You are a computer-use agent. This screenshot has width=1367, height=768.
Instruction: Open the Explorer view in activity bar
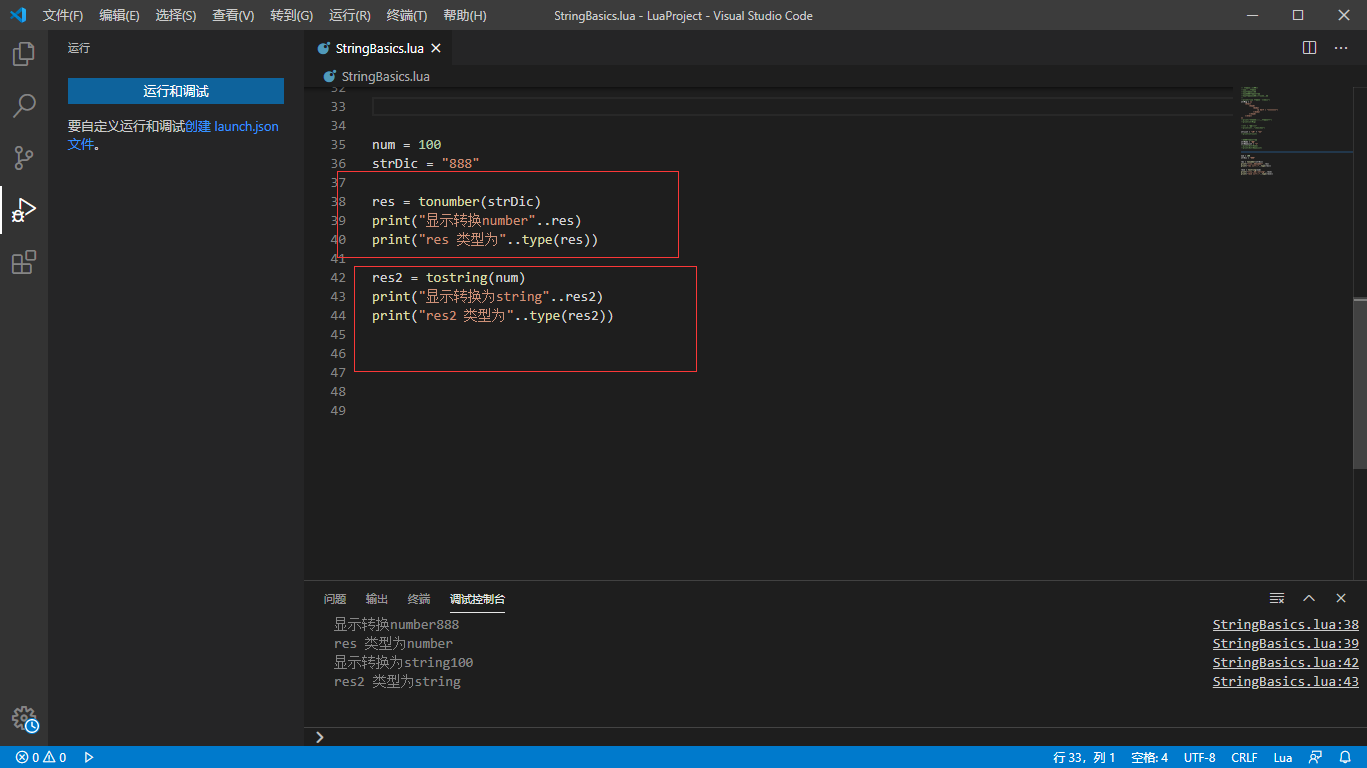click(24, 54)
